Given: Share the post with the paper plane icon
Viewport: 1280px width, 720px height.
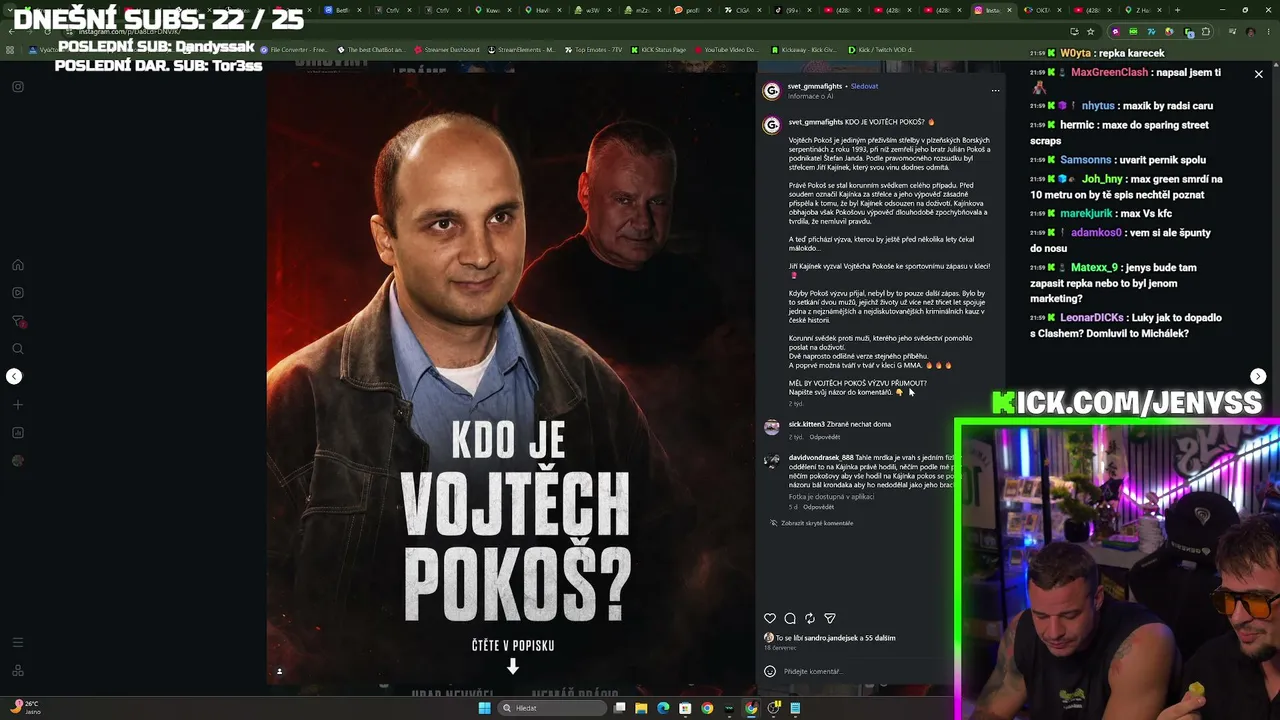Looking at the screenshot, I should 830,618.
